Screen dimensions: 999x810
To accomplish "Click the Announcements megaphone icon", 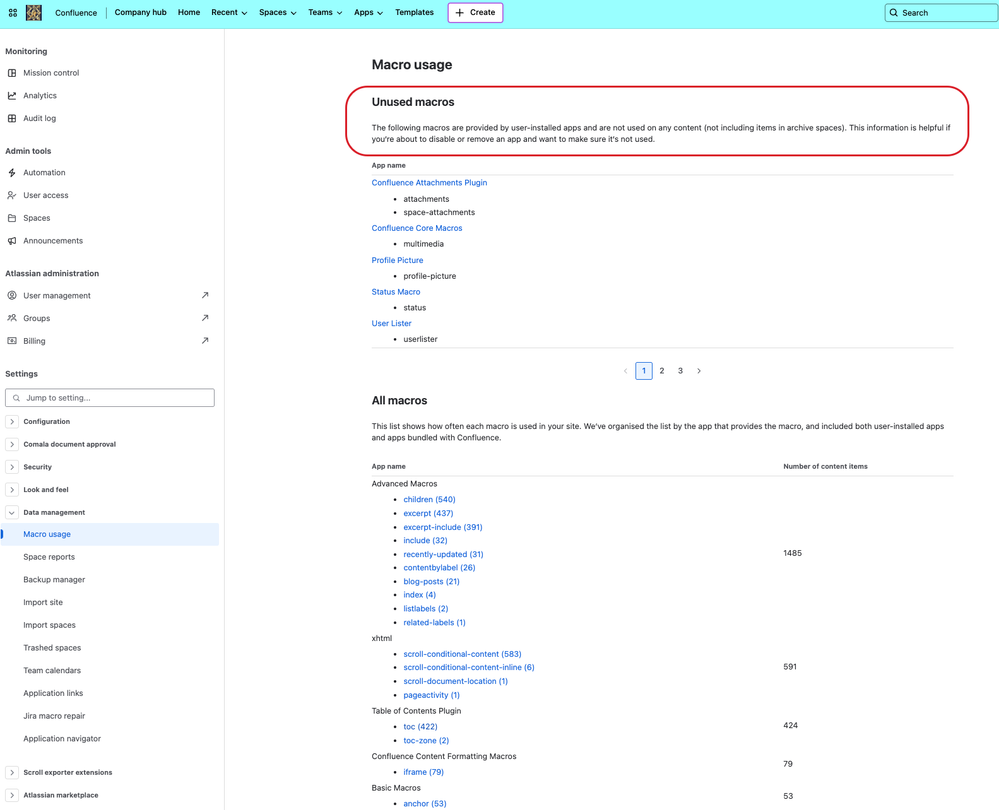I will click(x=12, y=241).
